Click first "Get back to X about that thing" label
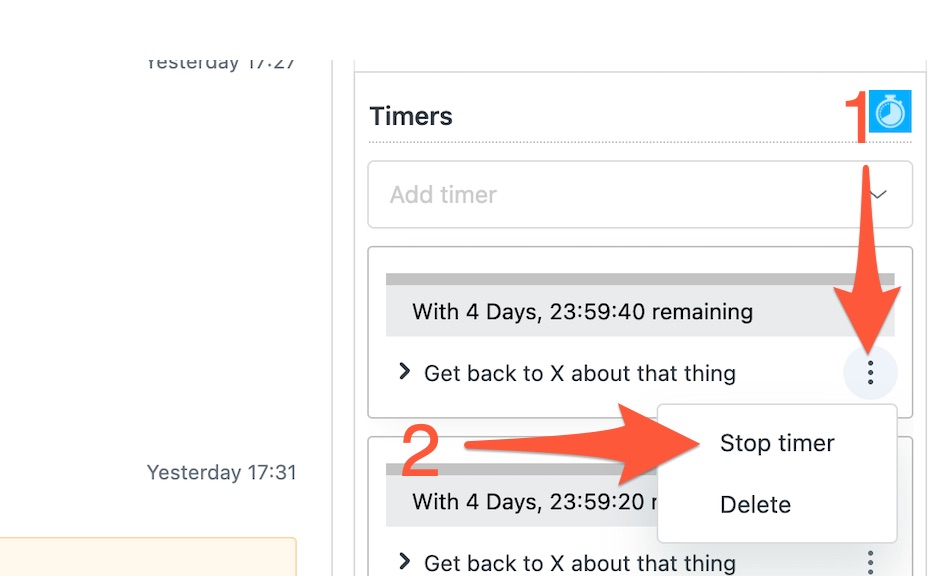Screen dimensions: 940x576 580,373
